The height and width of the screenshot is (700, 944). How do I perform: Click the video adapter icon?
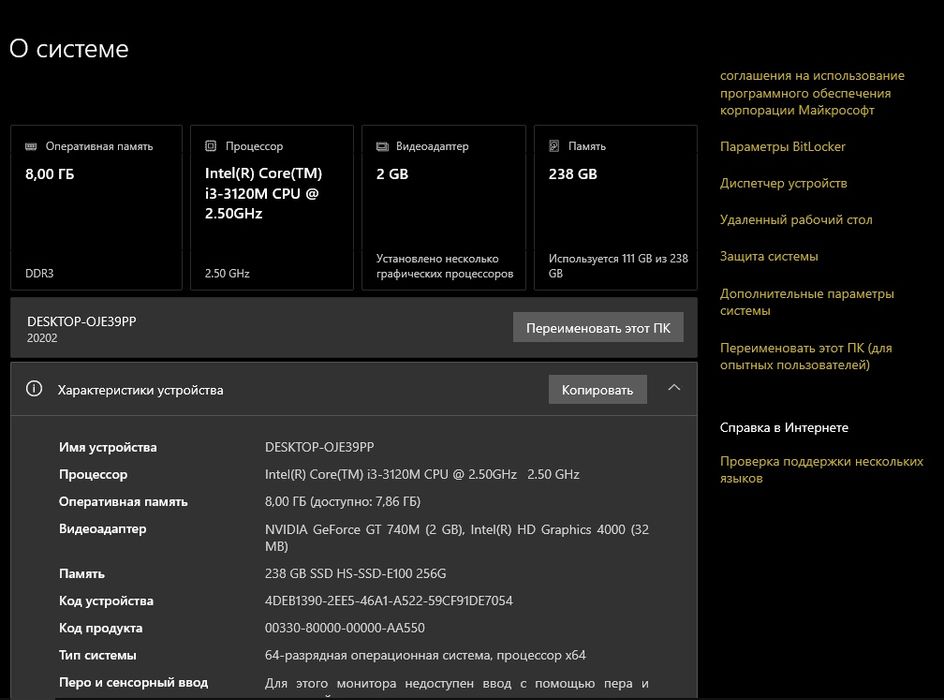click(382, 146)
